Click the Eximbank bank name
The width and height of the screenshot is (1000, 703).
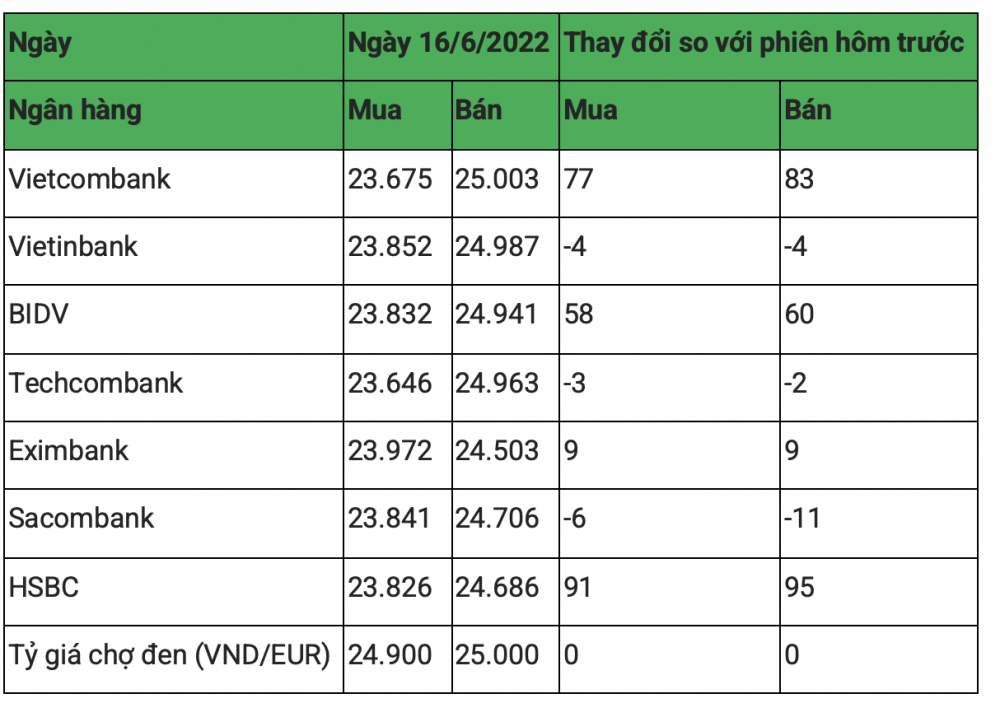pyautogui.click(x=68, y=451)
